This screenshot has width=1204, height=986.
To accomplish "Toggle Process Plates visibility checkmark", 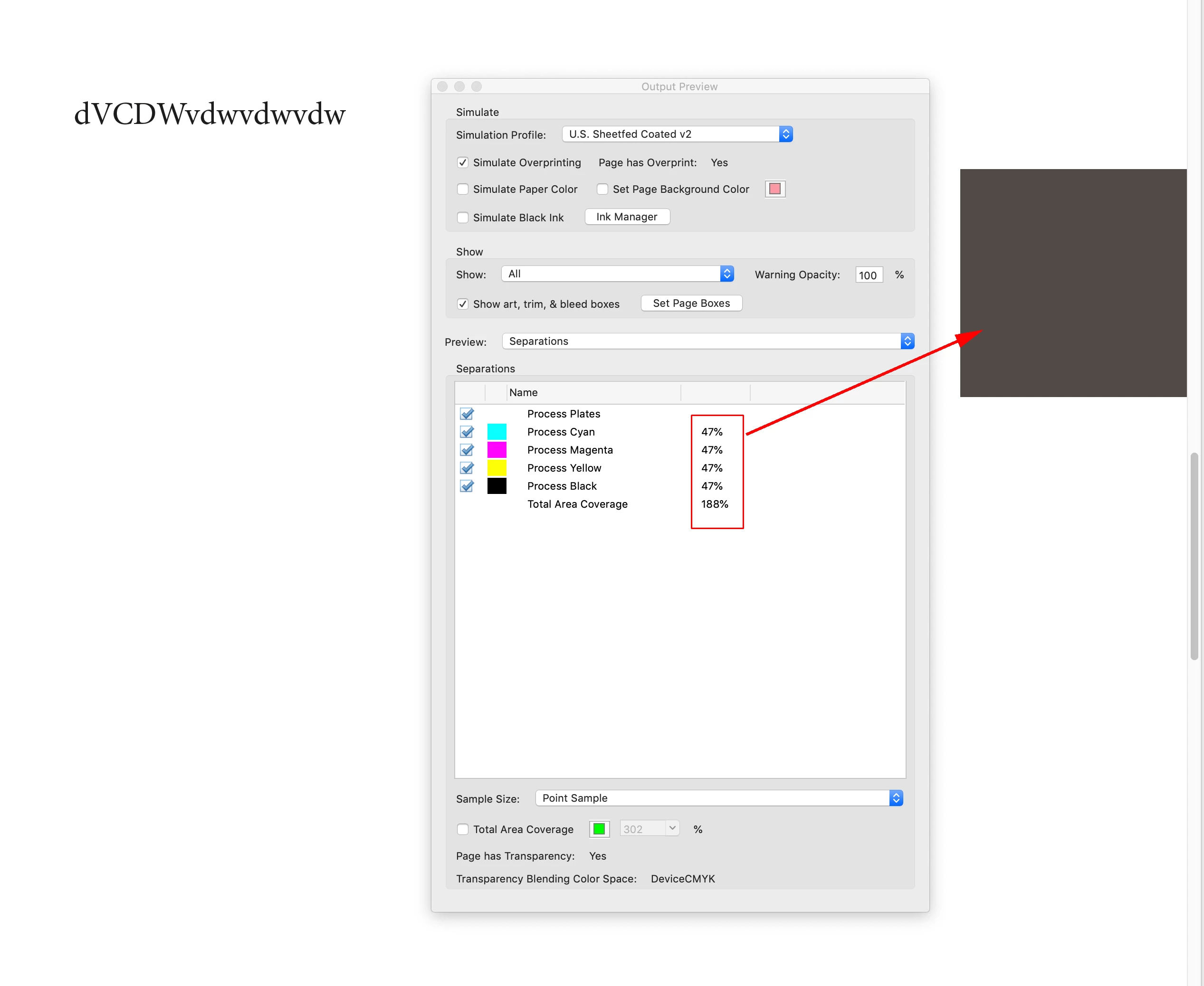I will click(467, 414).
